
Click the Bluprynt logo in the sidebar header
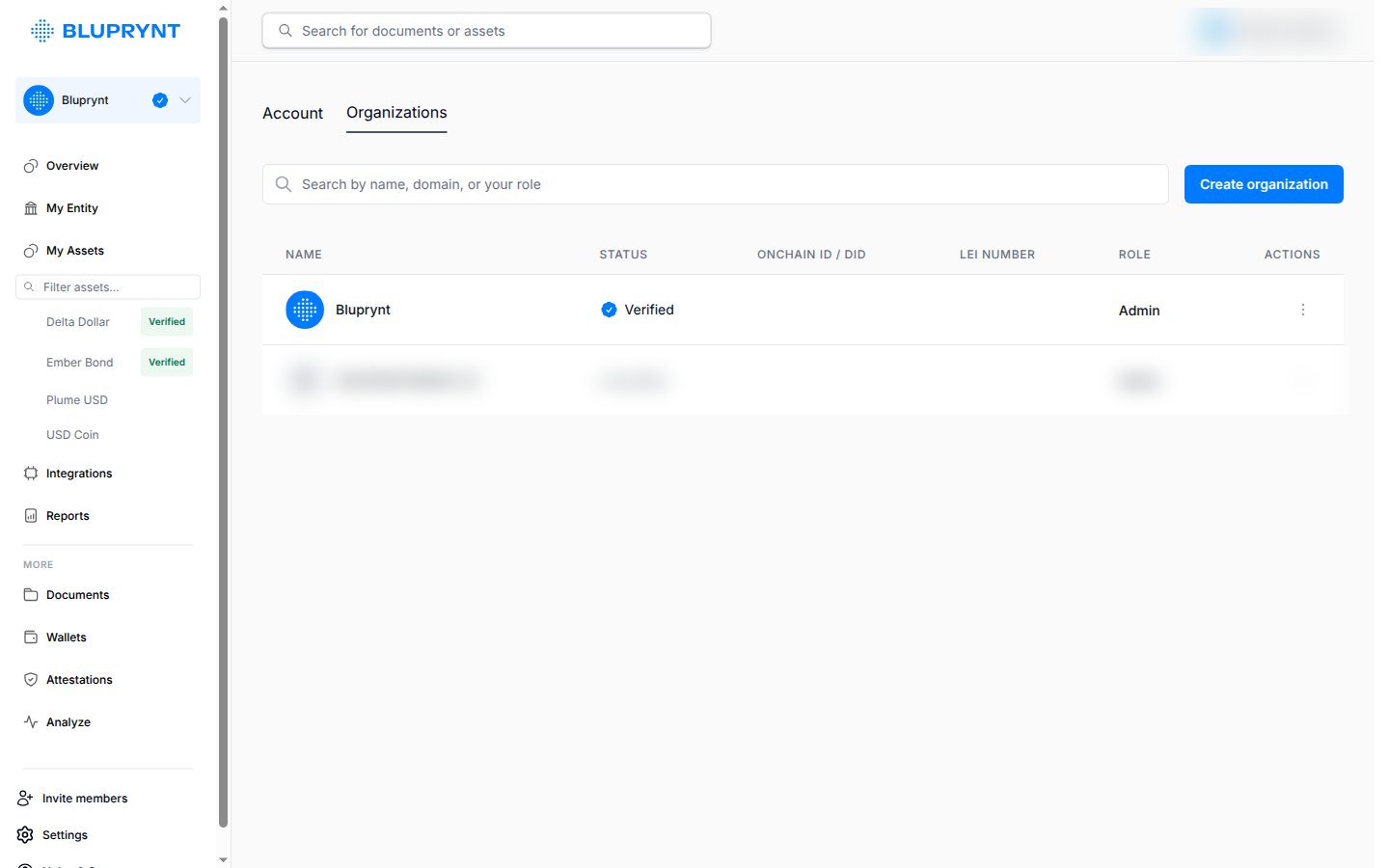105,31
